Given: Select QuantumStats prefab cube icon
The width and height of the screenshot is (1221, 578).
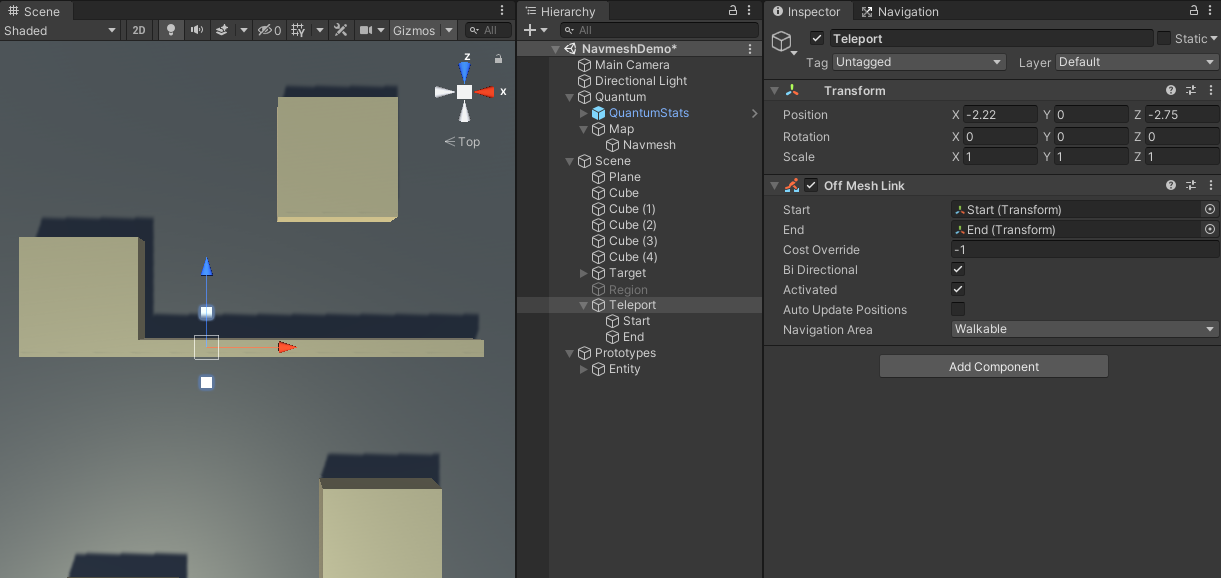Looking at the screenshot, I should click(x=599, y=113).
